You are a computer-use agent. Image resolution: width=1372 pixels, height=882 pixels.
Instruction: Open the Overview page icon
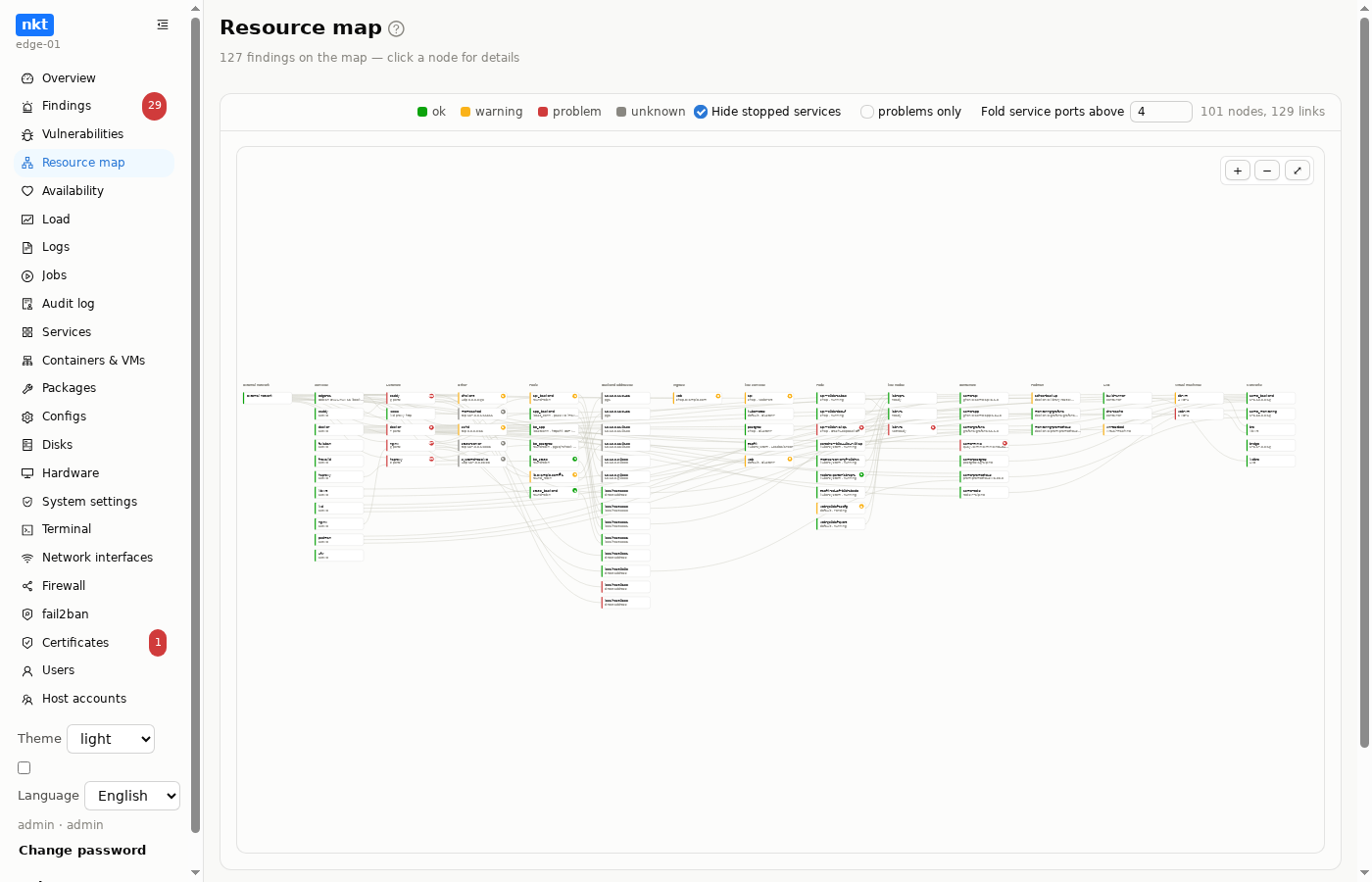(x=27, y=78)
